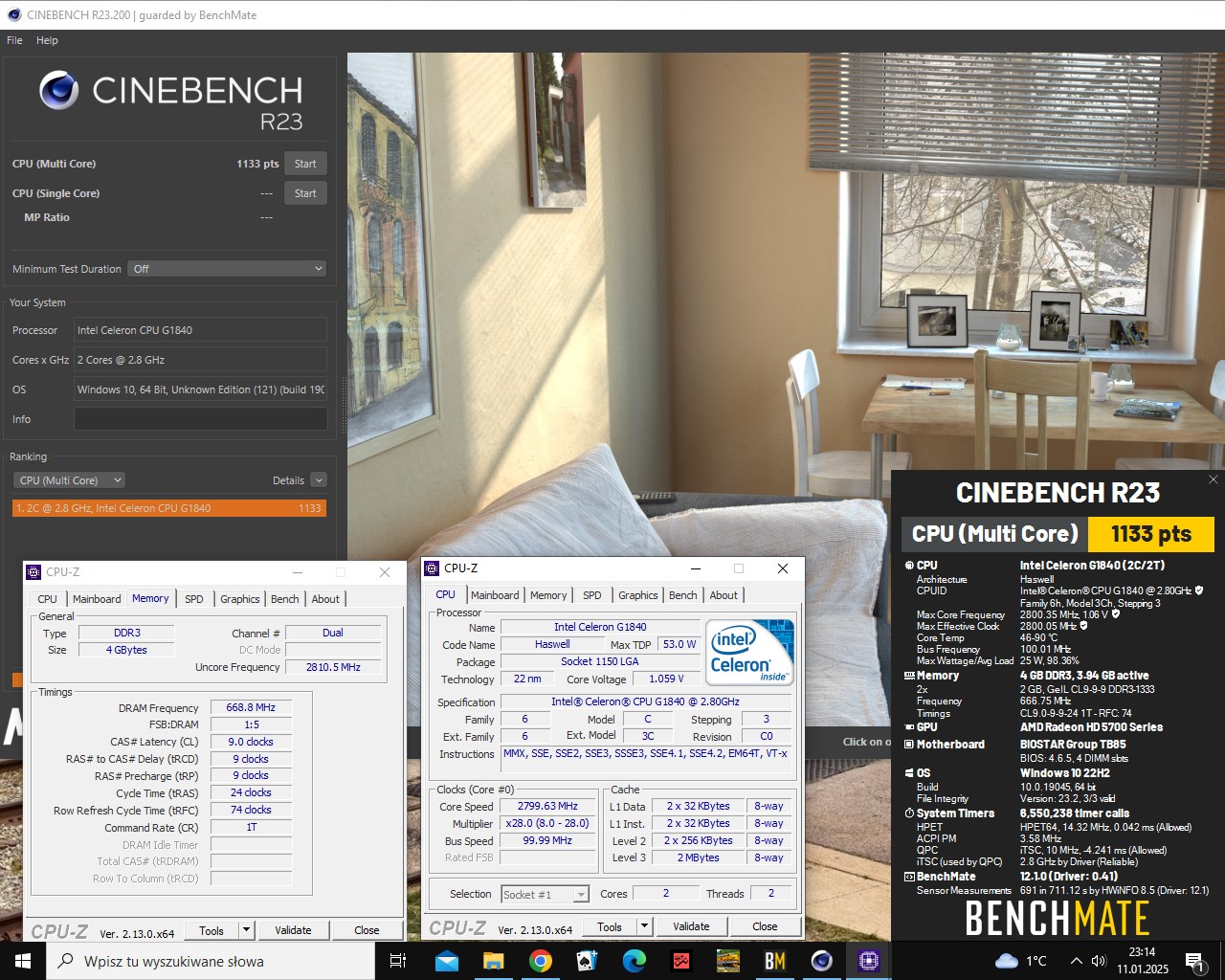Expand the Tools dropdown arrow in Memory CPU-Z window
The image size is (1225, 980).
[246, 930]
